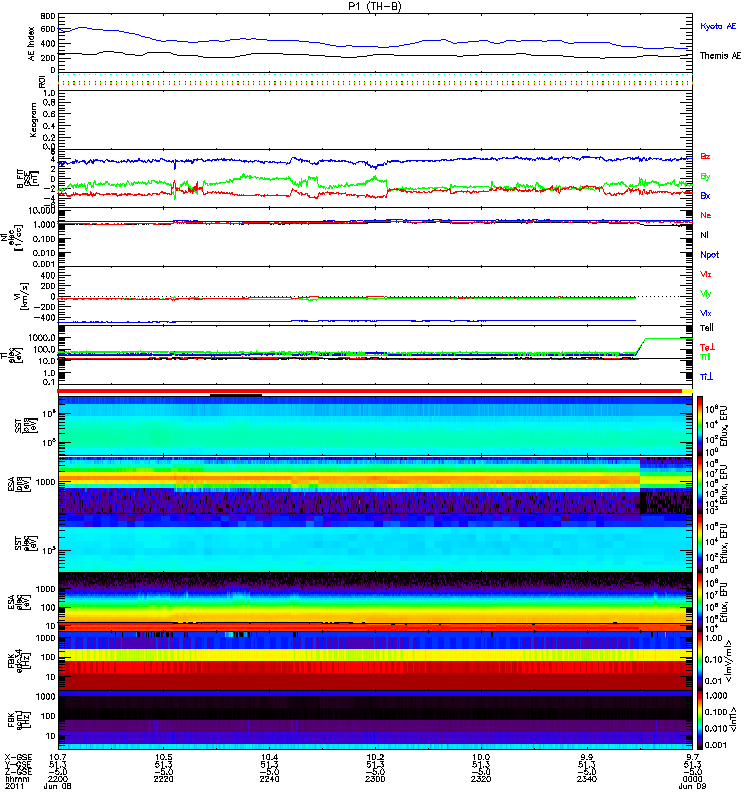Screen dimensions: 750x800
Task: Click the Keogram panel axis label
Action: [x=33, y=120]
